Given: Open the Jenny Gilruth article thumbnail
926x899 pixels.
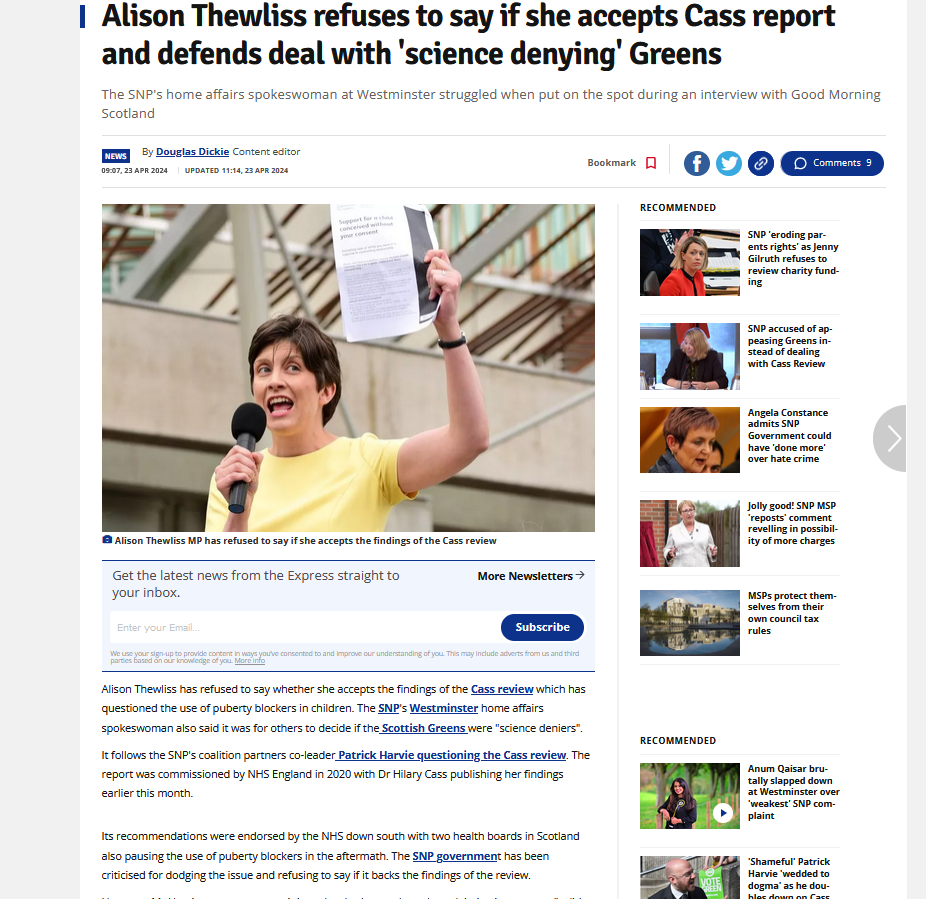Looking at the screenshot, I should click(x=690, y=262).
